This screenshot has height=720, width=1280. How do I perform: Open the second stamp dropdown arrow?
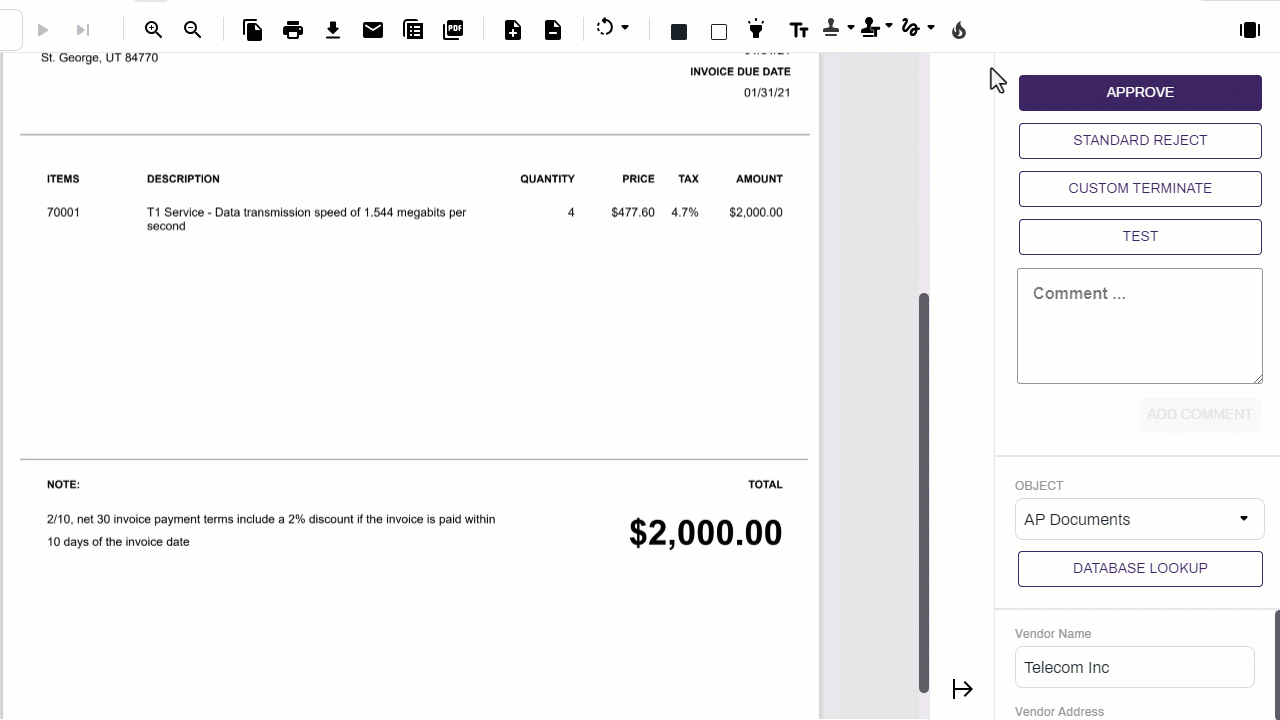click(x=889, y=28)
